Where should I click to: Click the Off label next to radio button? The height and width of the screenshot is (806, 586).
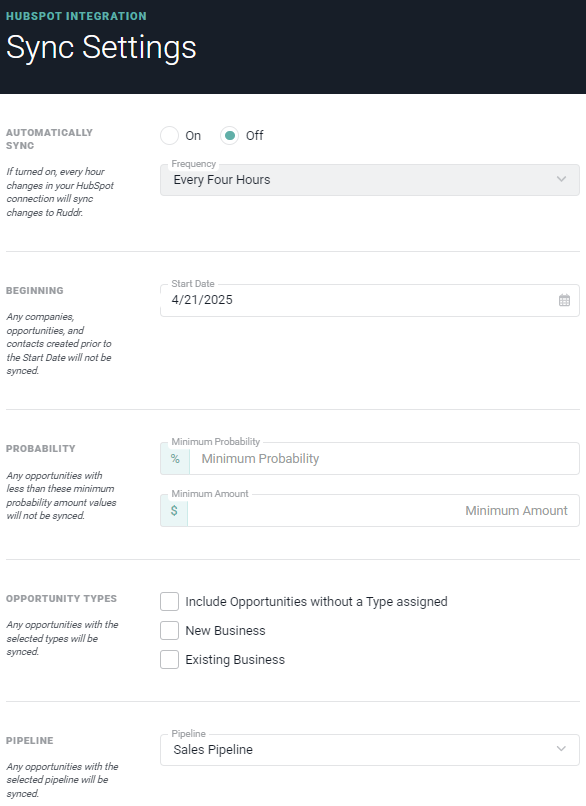click(x=254, y=136)
